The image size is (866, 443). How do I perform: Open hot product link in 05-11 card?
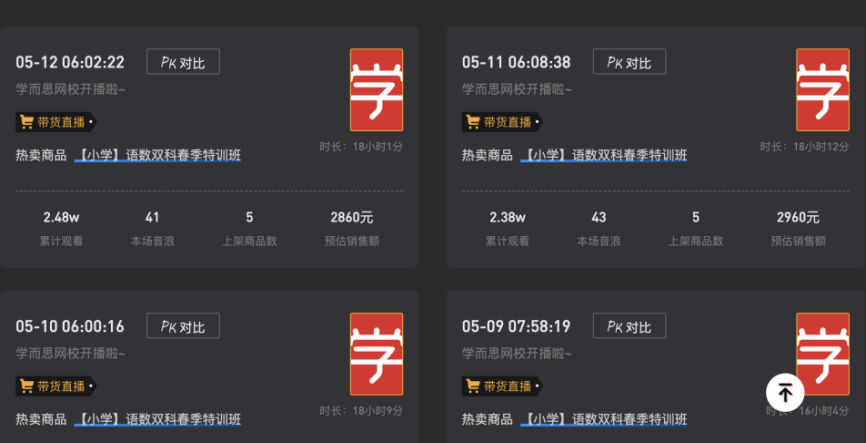pyautogui.click(x=604, y=155)
